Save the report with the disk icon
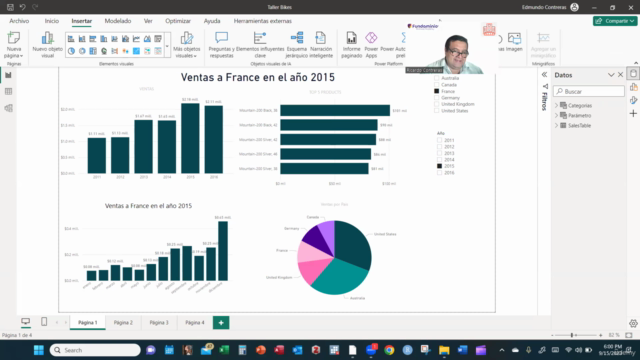This screenshot has height=360, width=640. (x=10, y=7)
